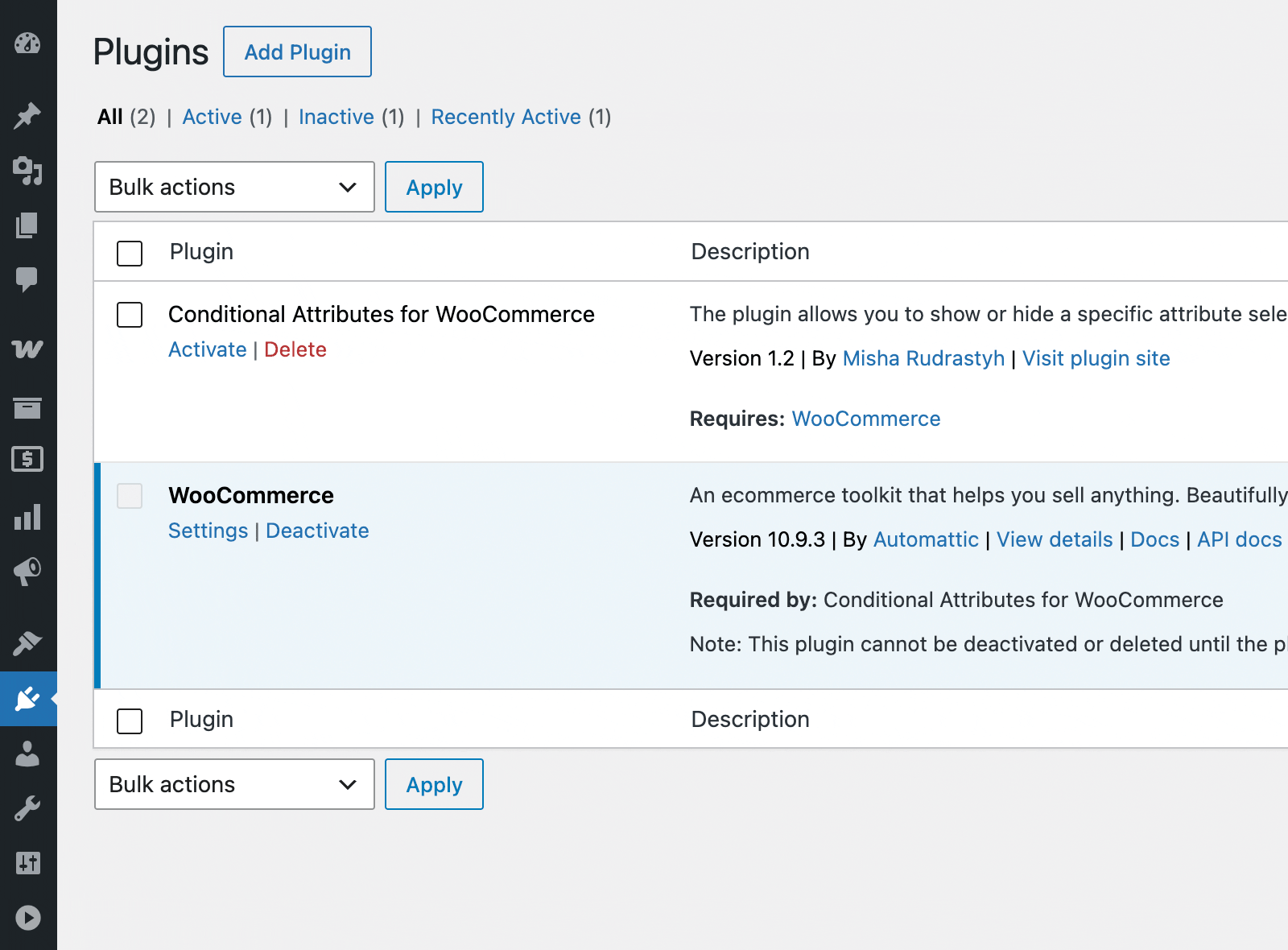Activate Conditional Attributes for WooCommerce
1288x950 pixels.
208,349
